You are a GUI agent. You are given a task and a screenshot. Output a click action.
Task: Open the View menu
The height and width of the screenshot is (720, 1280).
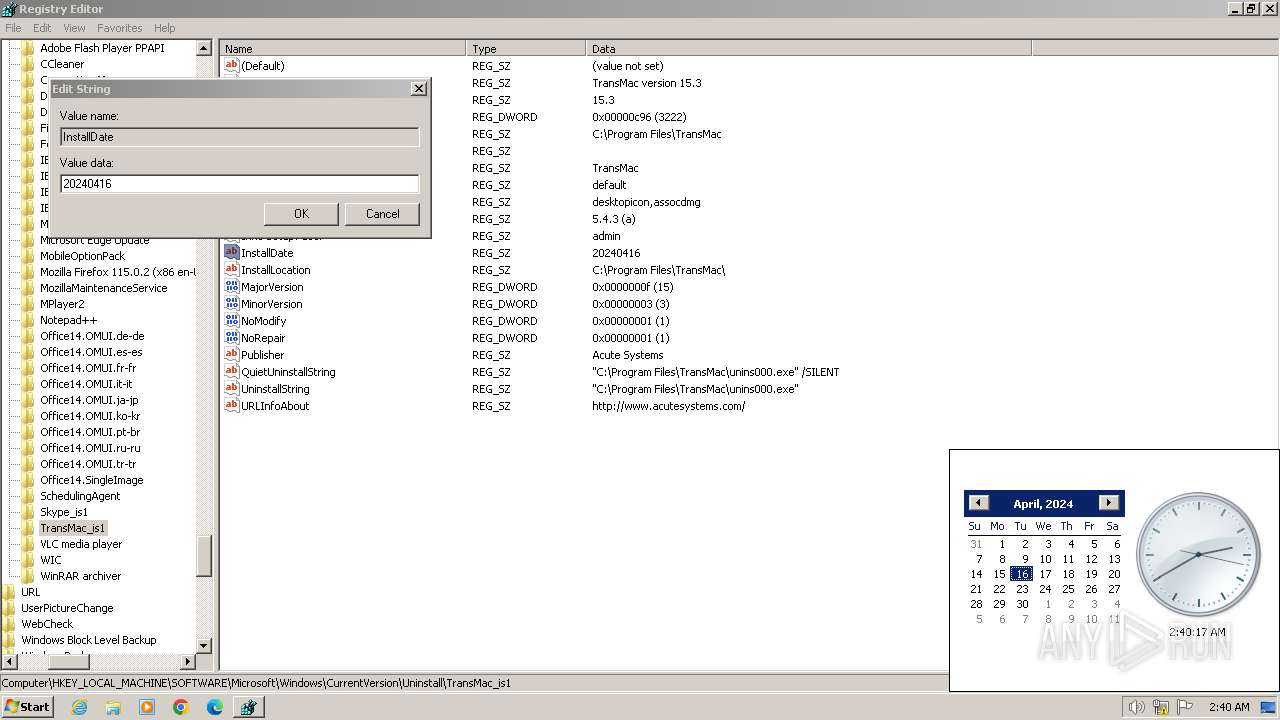pyautogui.click(x=74, y=28)
